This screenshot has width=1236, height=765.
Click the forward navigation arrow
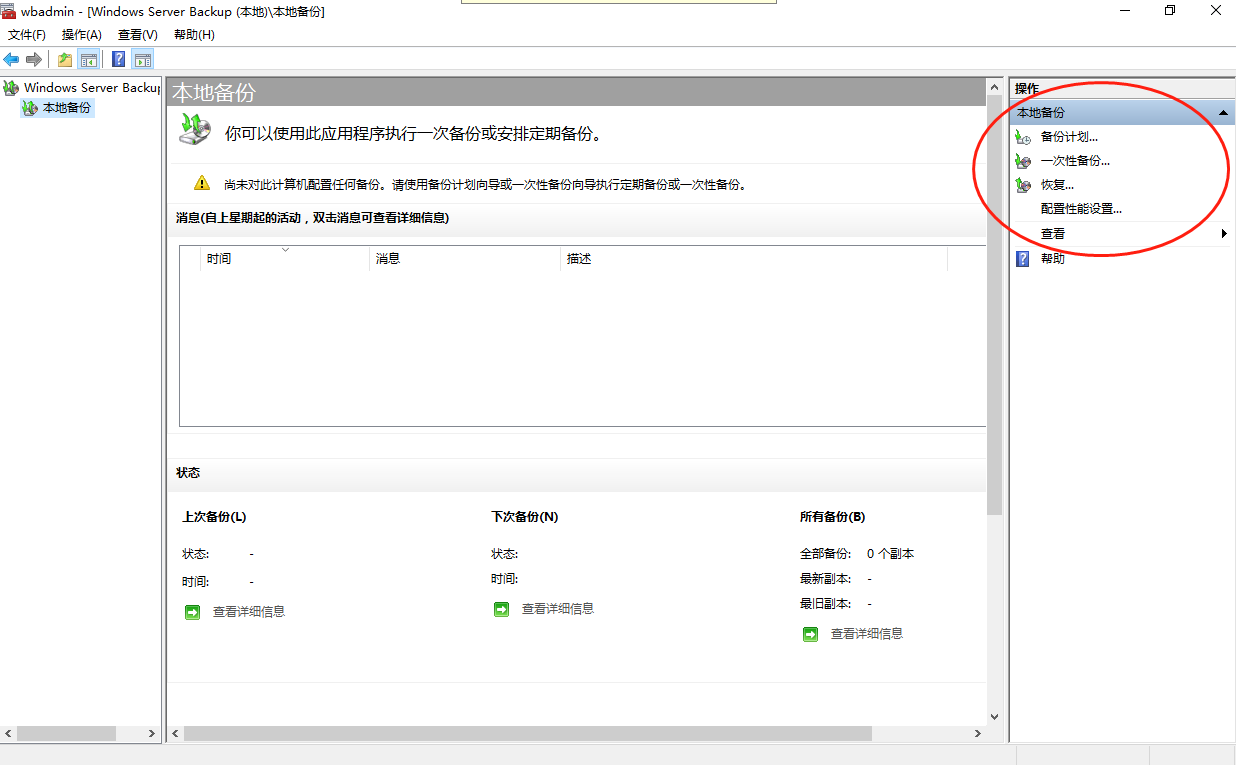click(33, 58)
